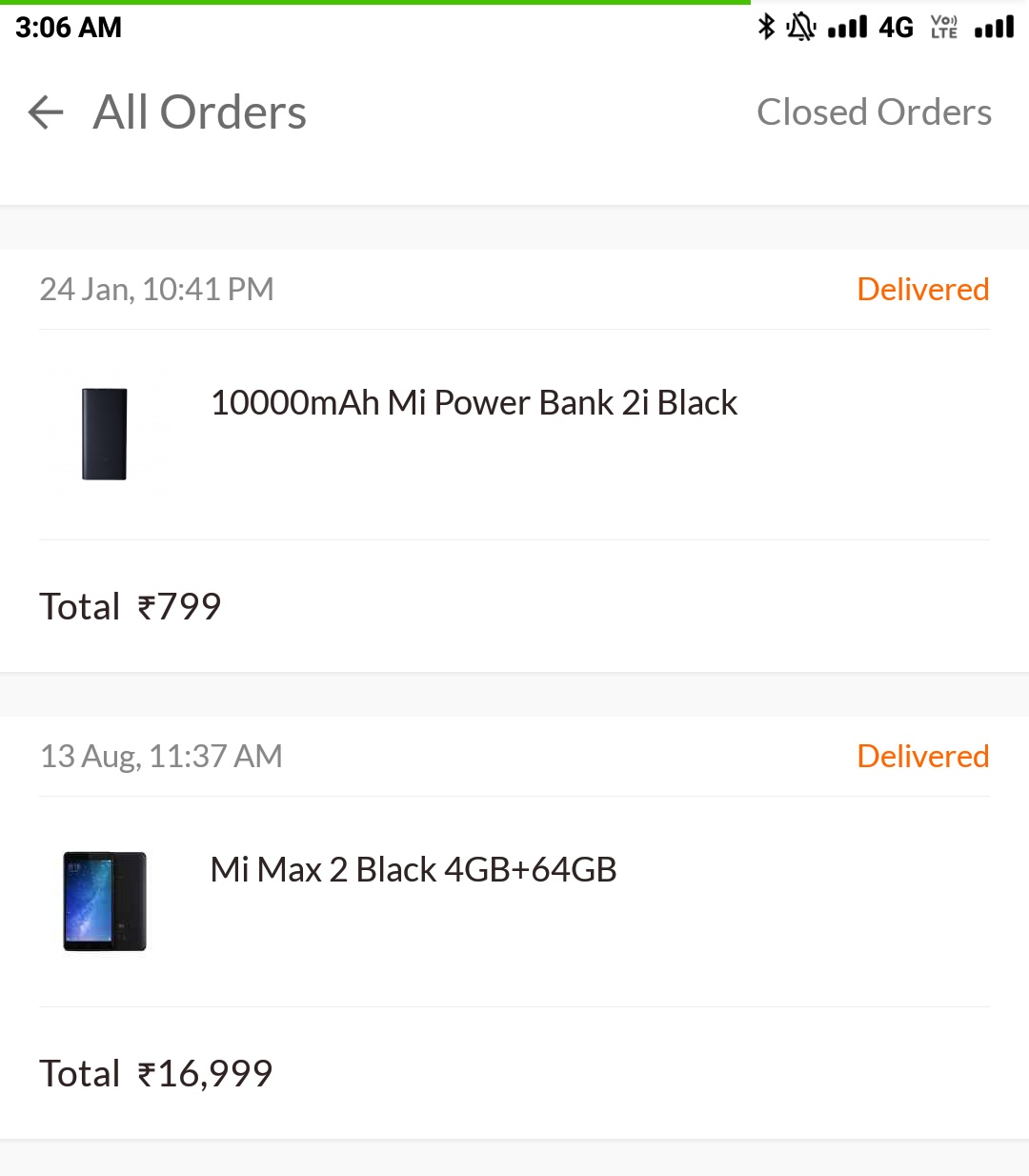Tap Delivered status of 13 Aug order
The width and height of the screenshot is (1029, 1176).
click(x=922, y=757)
